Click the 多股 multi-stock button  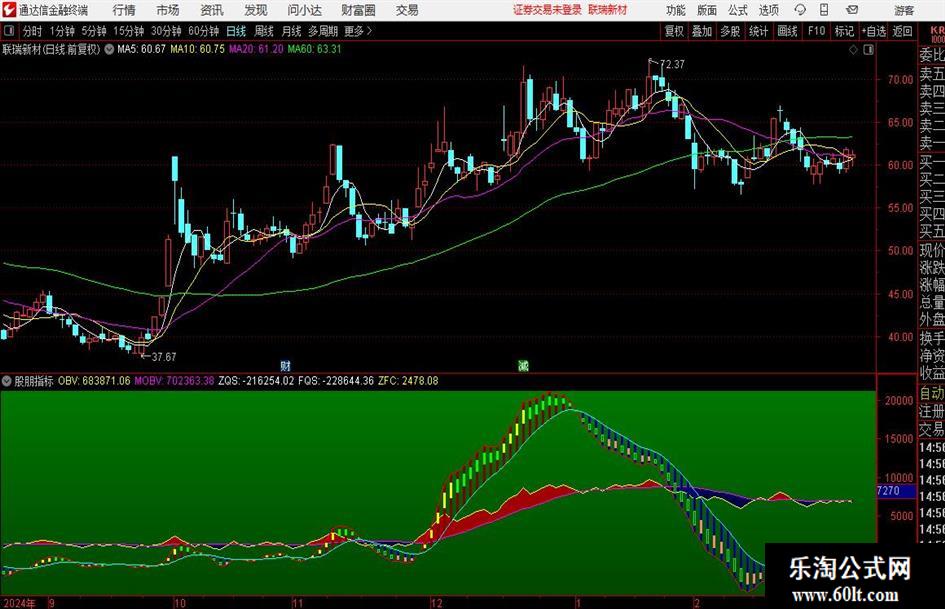730,31
